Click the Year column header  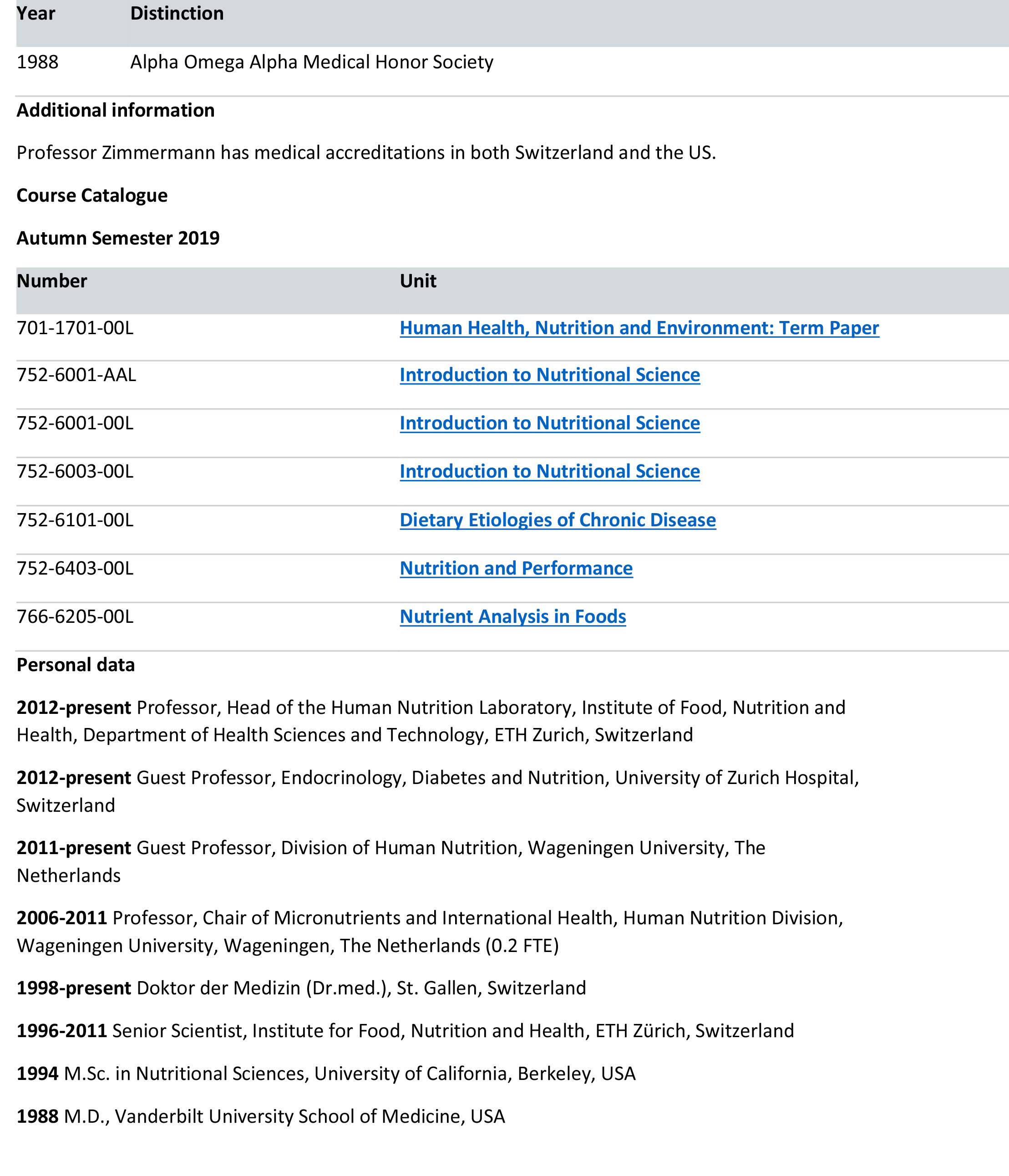(36, 14)
